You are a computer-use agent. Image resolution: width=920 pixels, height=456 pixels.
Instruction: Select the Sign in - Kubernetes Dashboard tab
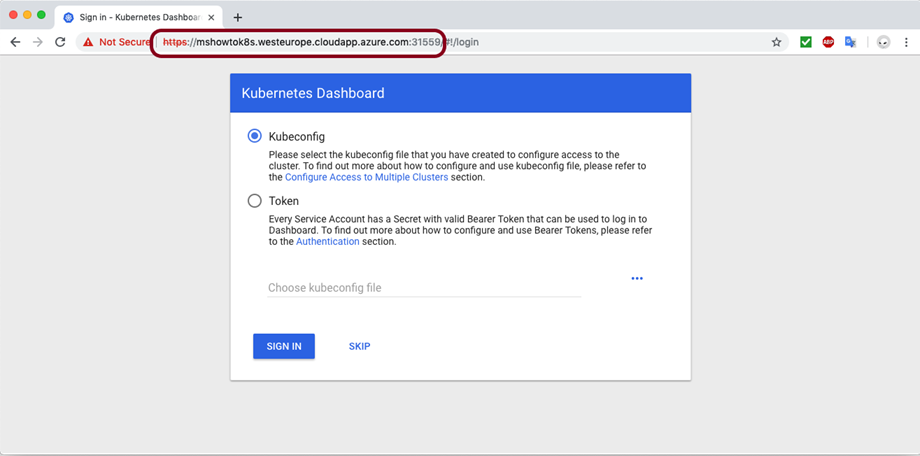click(135, 17)
